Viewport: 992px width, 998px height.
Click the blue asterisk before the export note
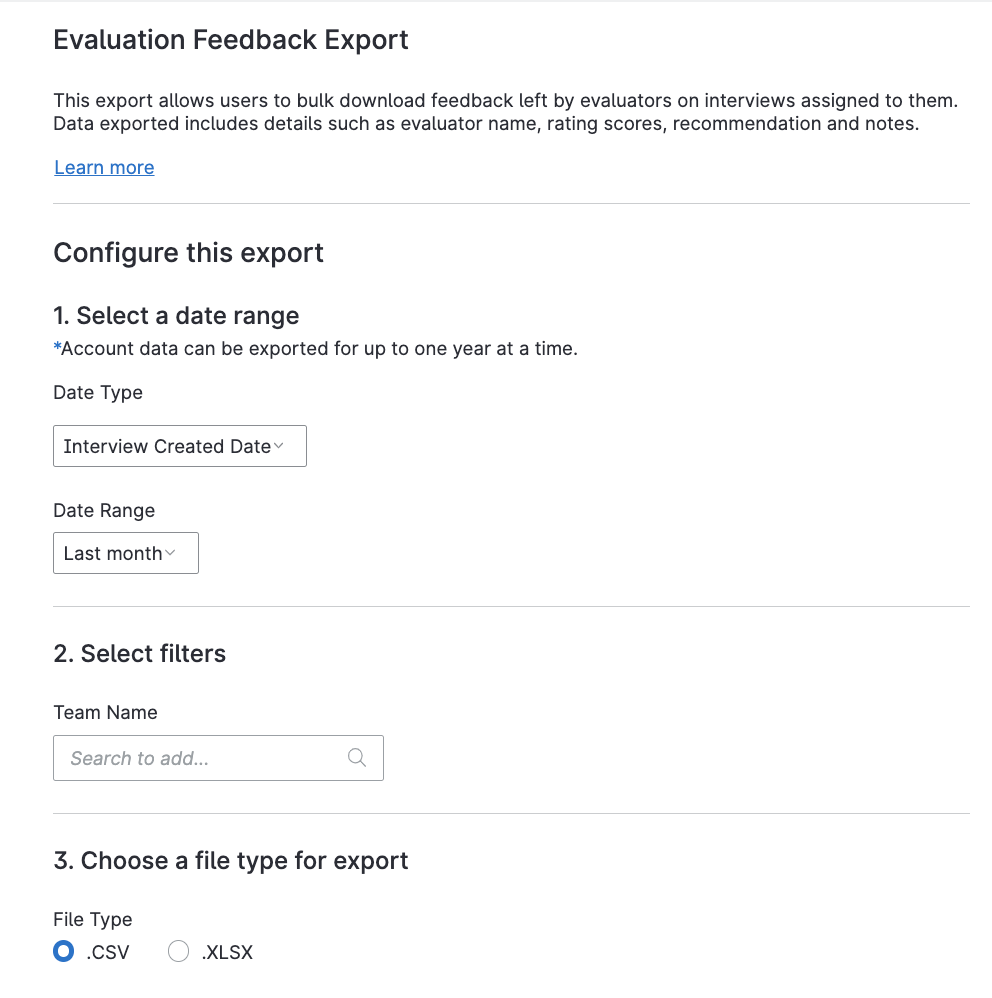(x=58, y=348)
